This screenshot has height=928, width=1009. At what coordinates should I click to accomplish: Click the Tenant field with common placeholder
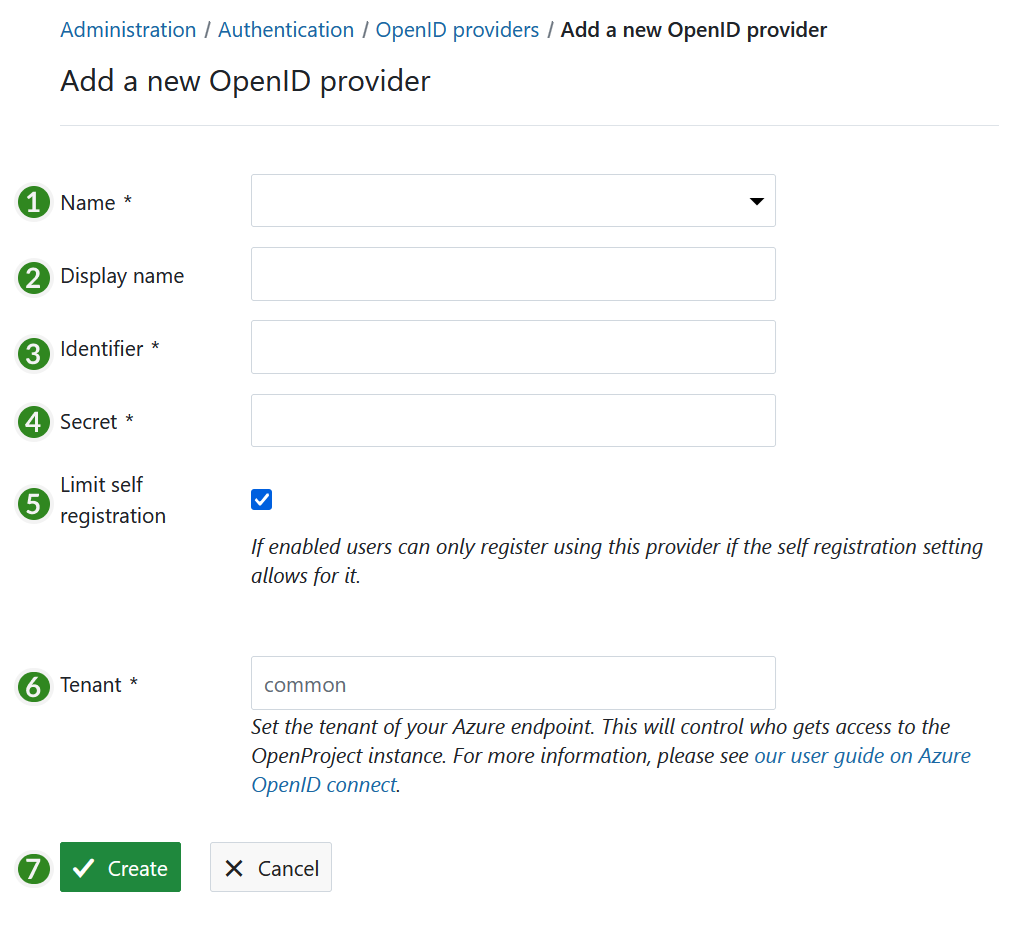(513, 684)
